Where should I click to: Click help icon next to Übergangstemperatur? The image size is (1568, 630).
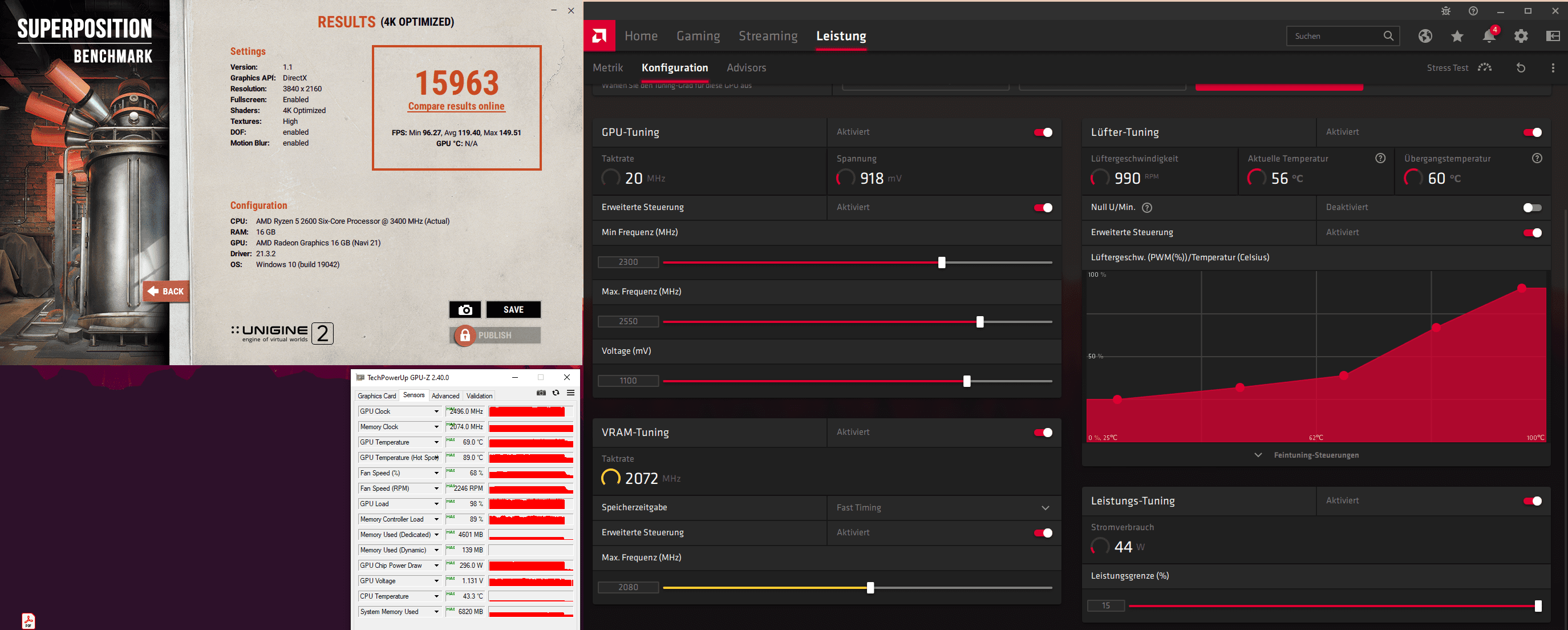coord(1537,158)
